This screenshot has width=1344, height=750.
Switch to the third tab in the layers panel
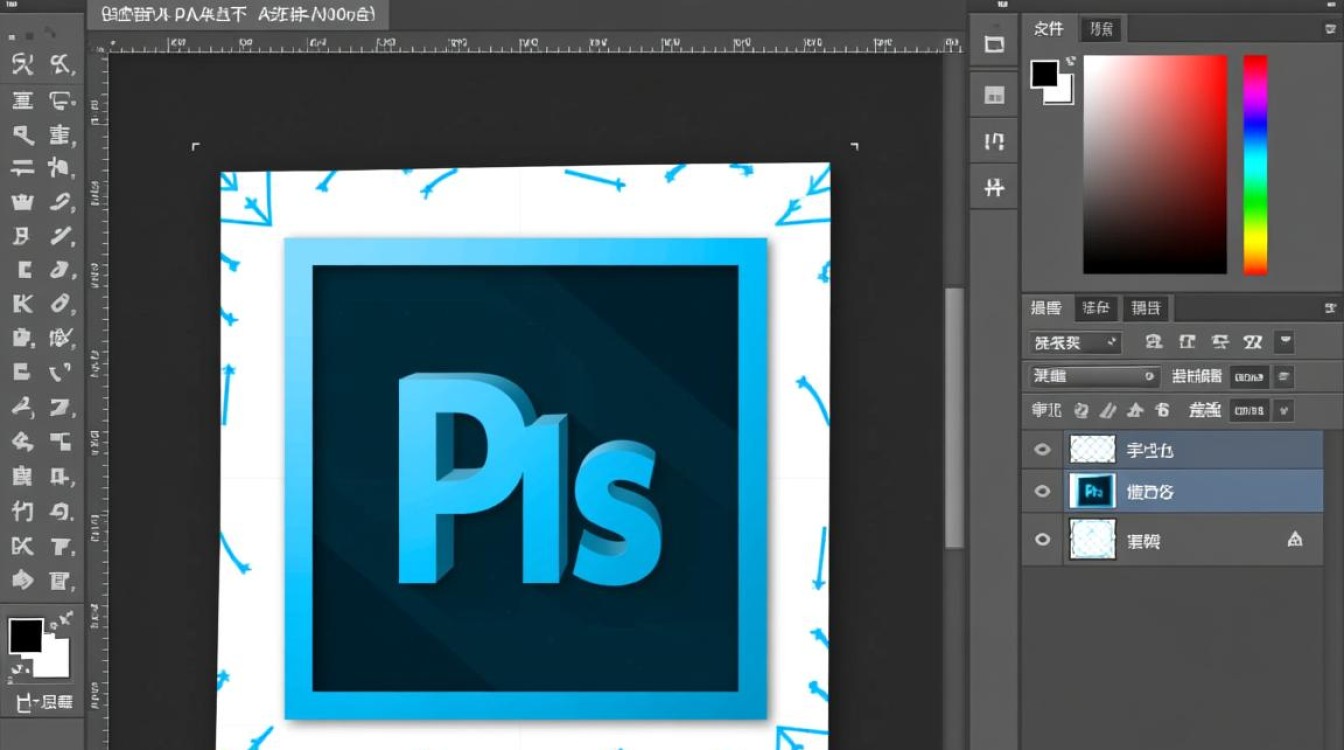tap(1146, 308)
